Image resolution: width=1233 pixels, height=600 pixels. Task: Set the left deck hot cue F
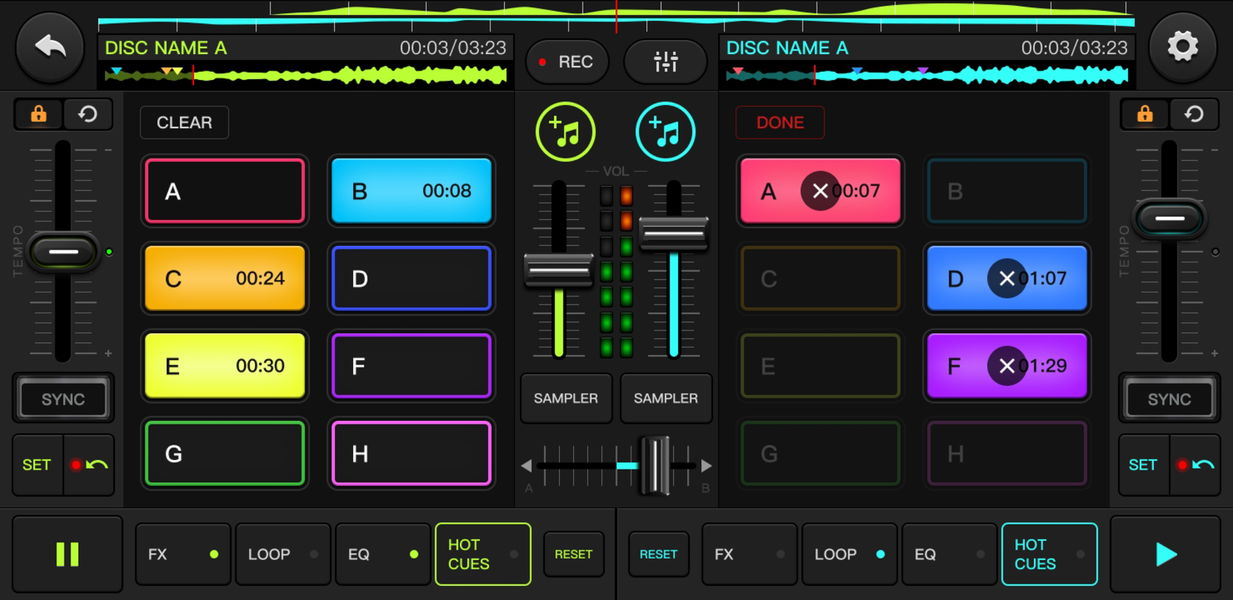click(x=411, y=366)
